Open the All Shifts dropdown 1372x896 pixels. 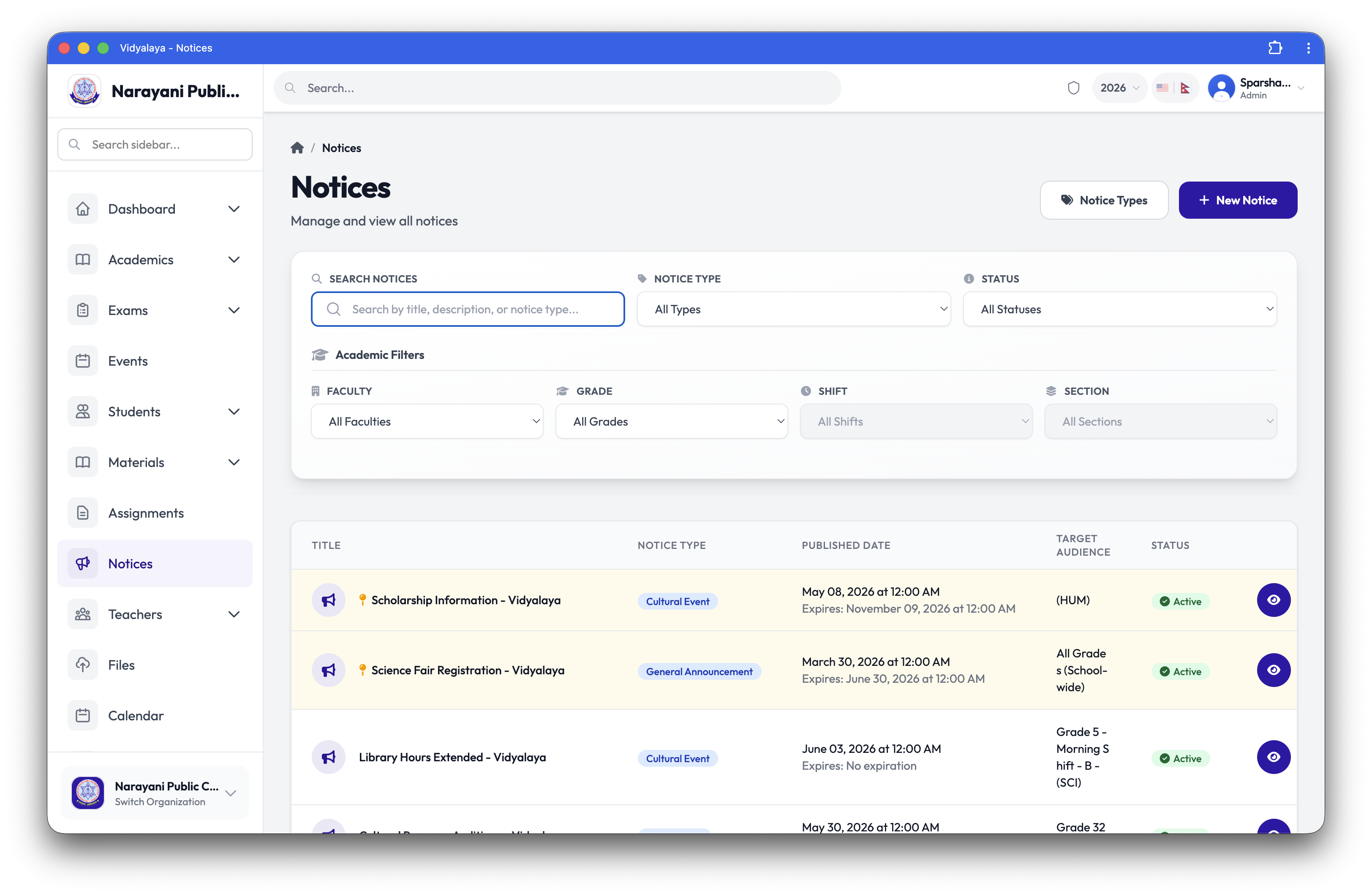pyautogui.click(x=916, y=422)
